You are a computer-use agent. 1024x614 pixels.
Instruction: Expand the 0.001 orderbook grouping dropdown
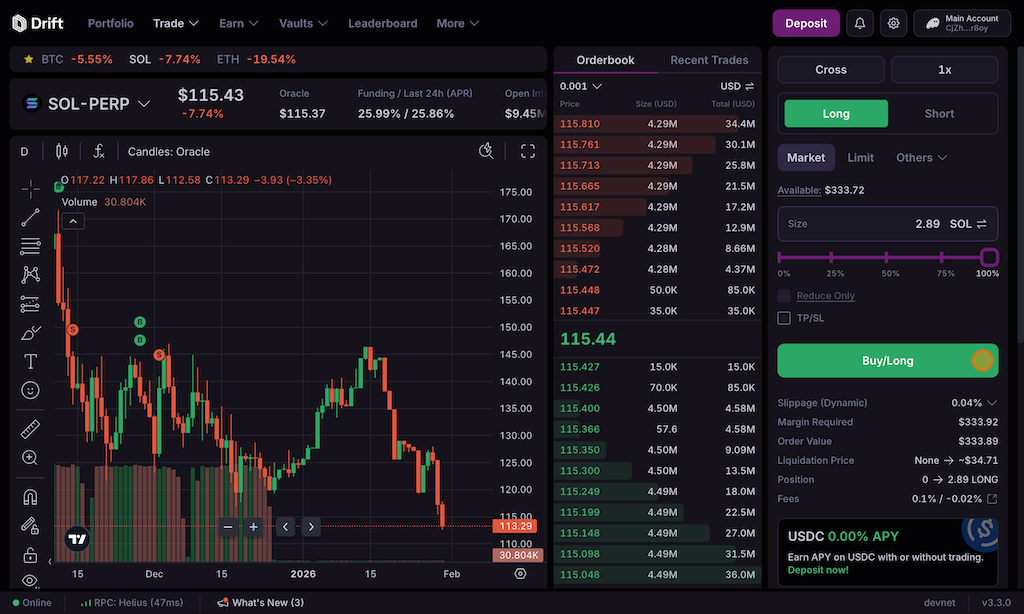[x=581, y=86]
